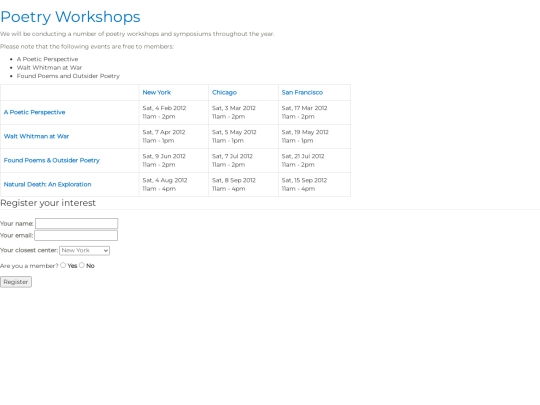Click the Sat, 8 Sep 2012 cell
The width and height of the screenshot is (540, 405).
(243, 185)
